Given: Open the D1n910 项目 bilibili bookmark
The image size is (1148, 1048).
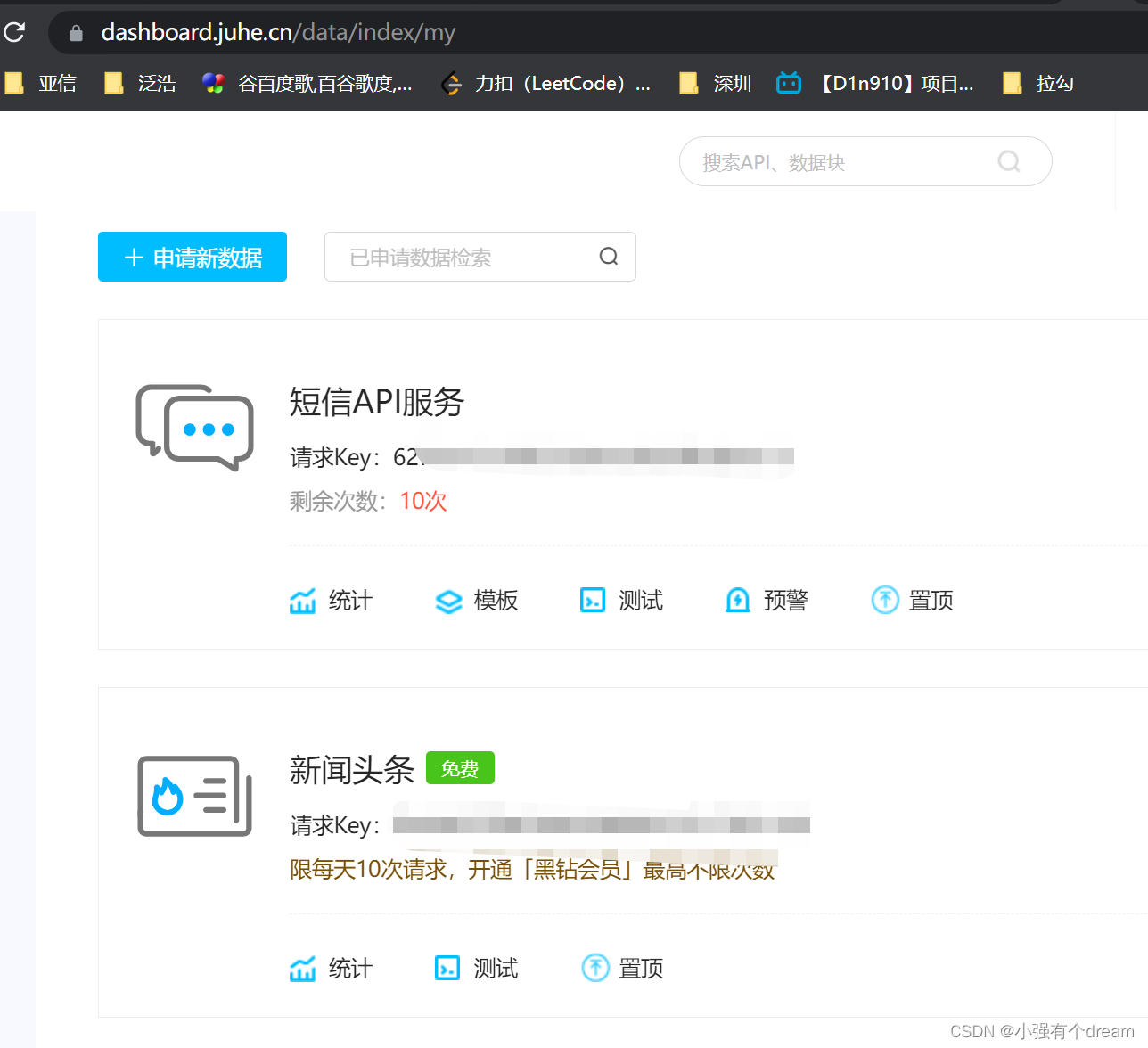Looking at the screenshot, I should (x=875, y=84).
